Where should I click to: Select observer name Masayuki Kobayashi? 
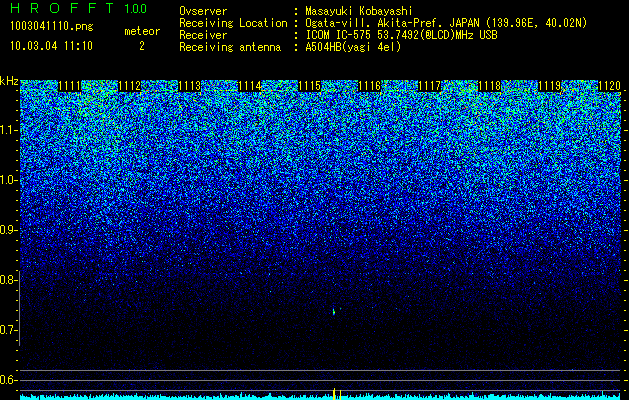click(x=359, y=11)
